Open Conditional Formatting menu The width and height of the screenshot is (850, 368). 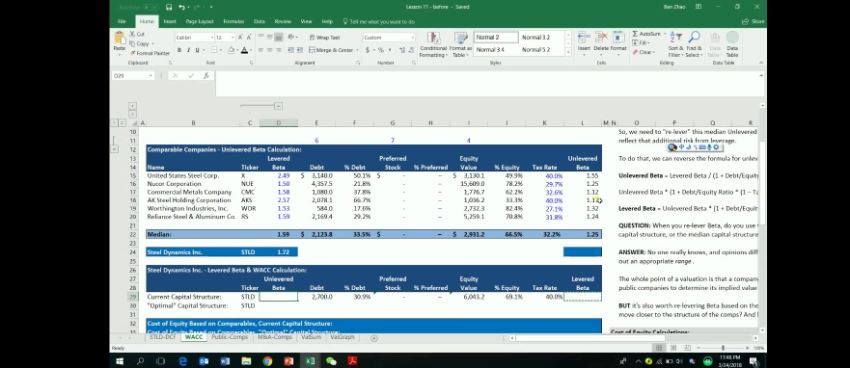coord(433,44)
